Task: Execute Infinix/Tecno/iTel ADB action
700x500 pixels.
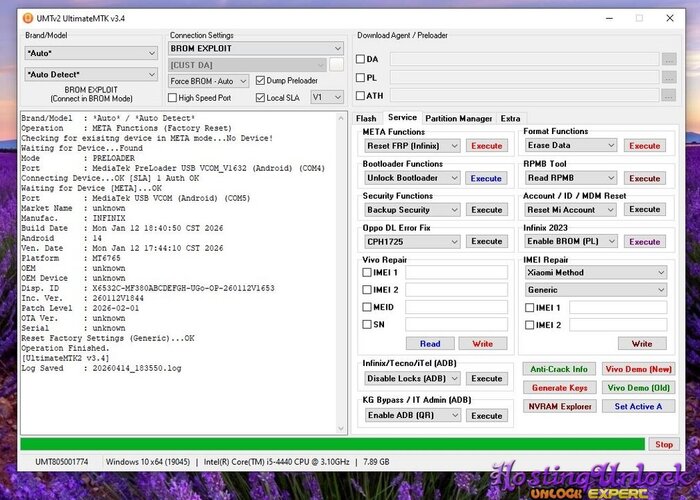Action: [x=487, y=379]
